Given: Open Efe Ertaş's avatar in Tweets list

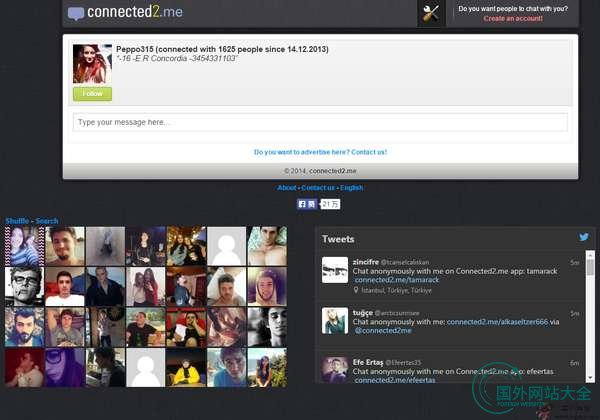Looking at the screenshot, I should pyautogui.click(x=334, y=369).
